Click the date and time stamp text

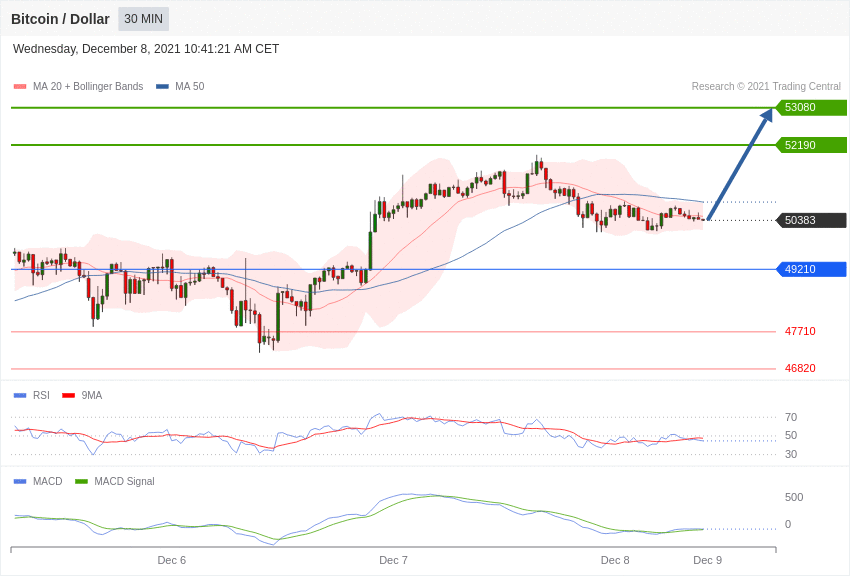[x=146, y=49]
